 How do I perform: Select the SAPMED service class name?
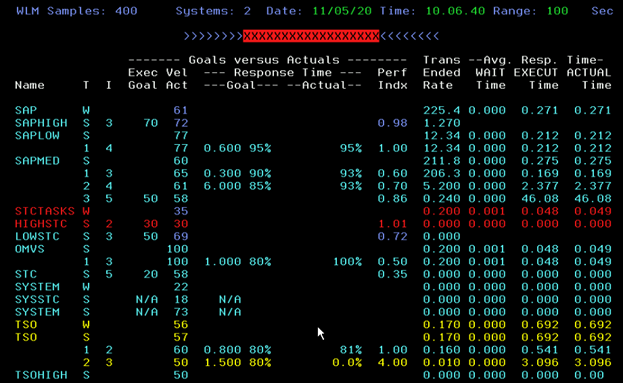(37, 161)
